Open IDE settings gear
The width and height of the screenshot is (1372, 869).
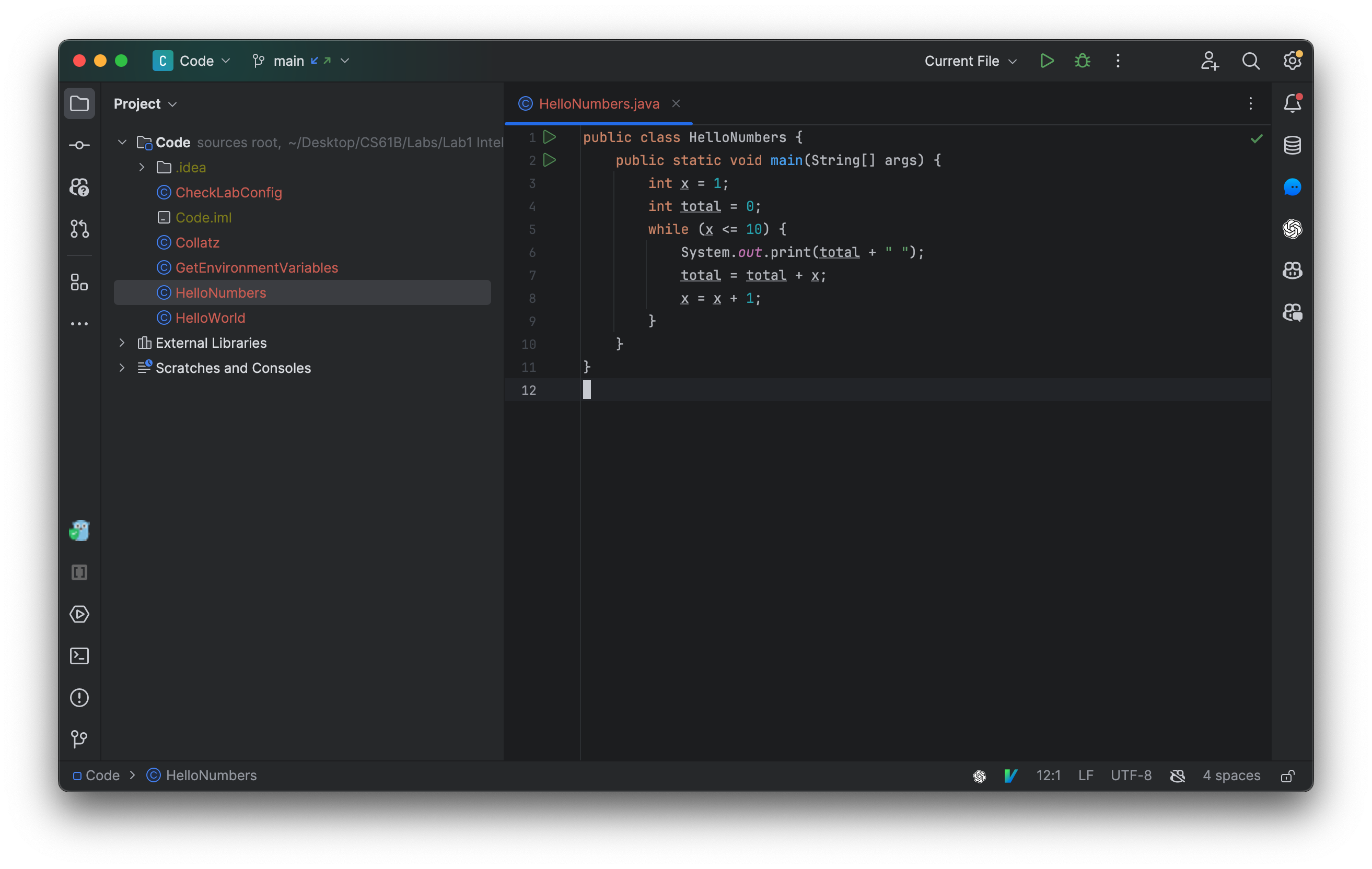(1292, 61)
